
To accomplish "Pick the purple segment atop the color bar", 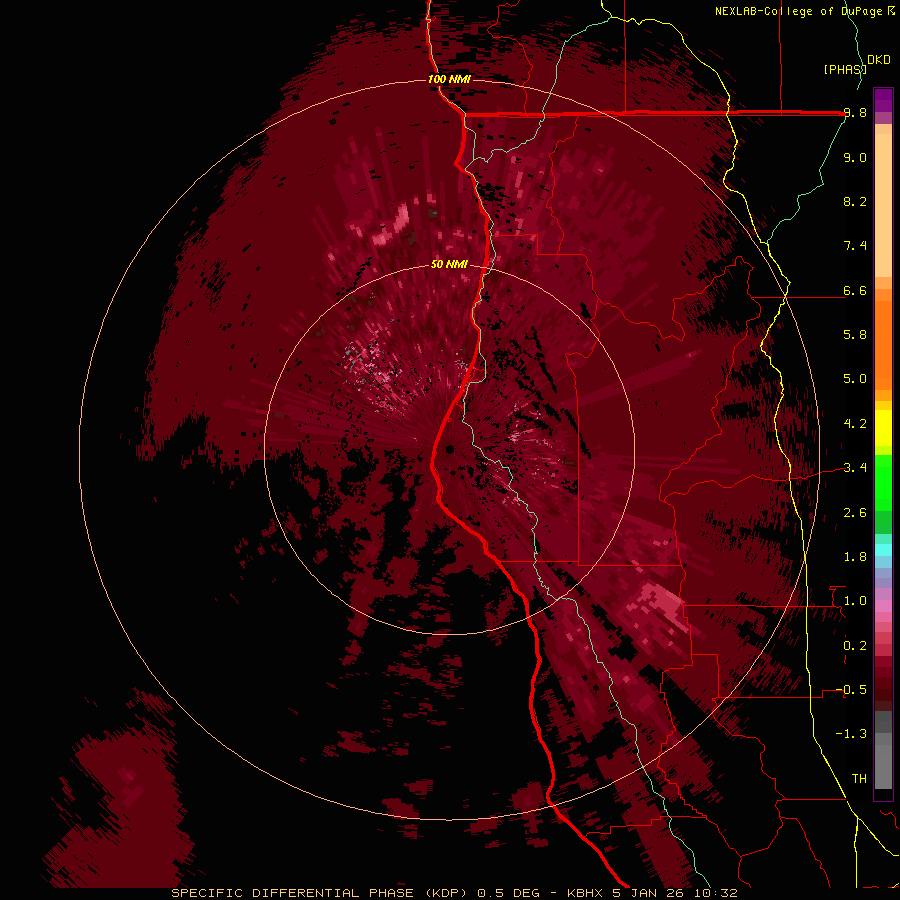I will pyautogui.click(x=883, y=100).
